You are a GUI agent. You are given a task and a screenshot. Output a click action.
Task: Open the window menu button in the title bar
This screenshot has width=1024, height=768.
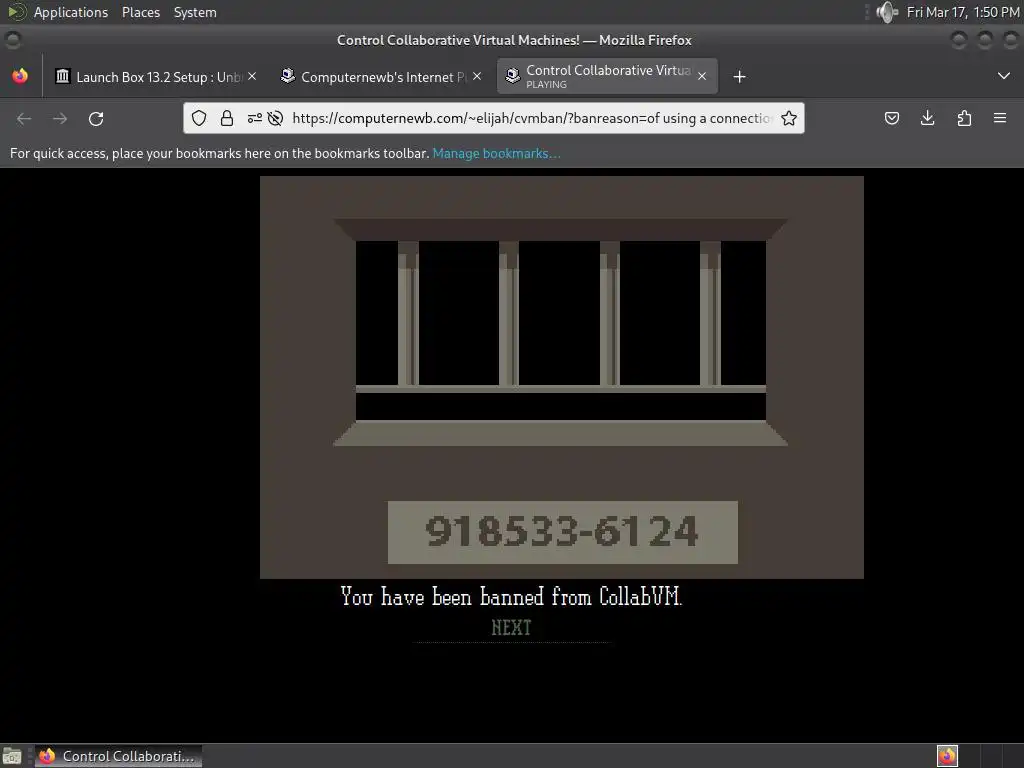point(12,40)
